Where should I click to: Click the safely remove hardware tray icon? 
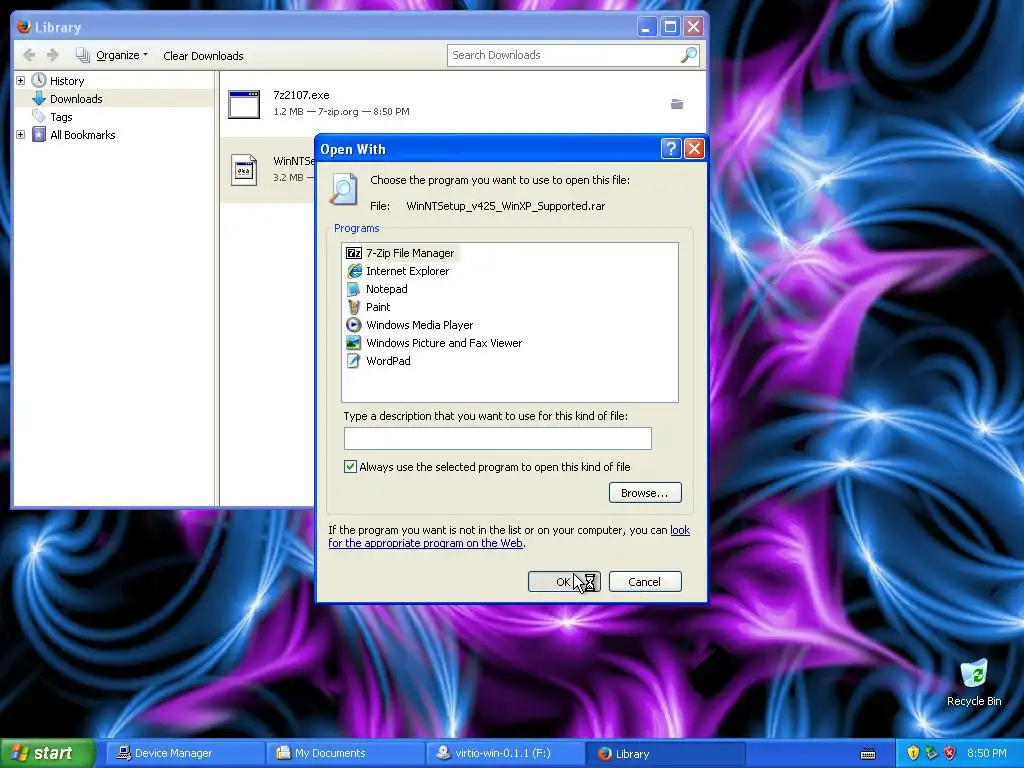[931, 753]
